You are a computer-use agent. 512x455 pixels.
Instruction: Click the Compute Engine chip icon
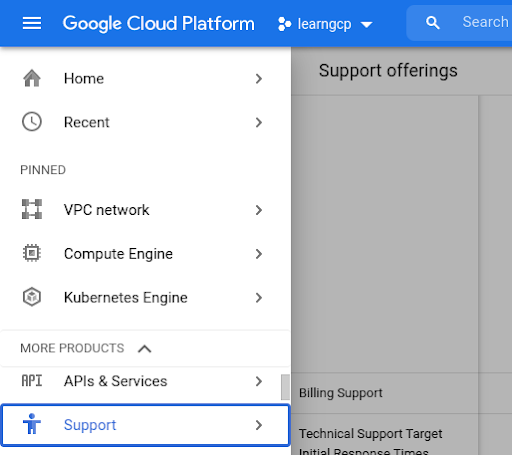click(x=32, y=253)
